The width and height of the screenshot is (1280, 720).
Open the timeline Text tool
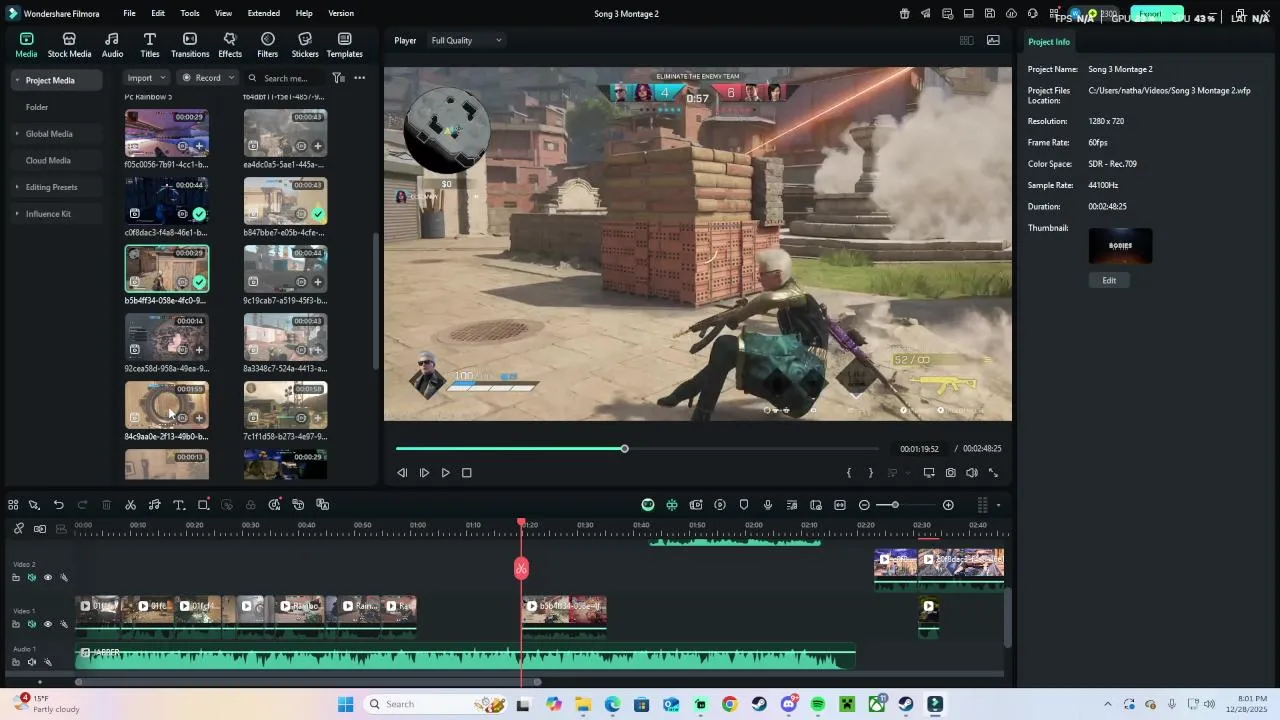coord(178,505)
